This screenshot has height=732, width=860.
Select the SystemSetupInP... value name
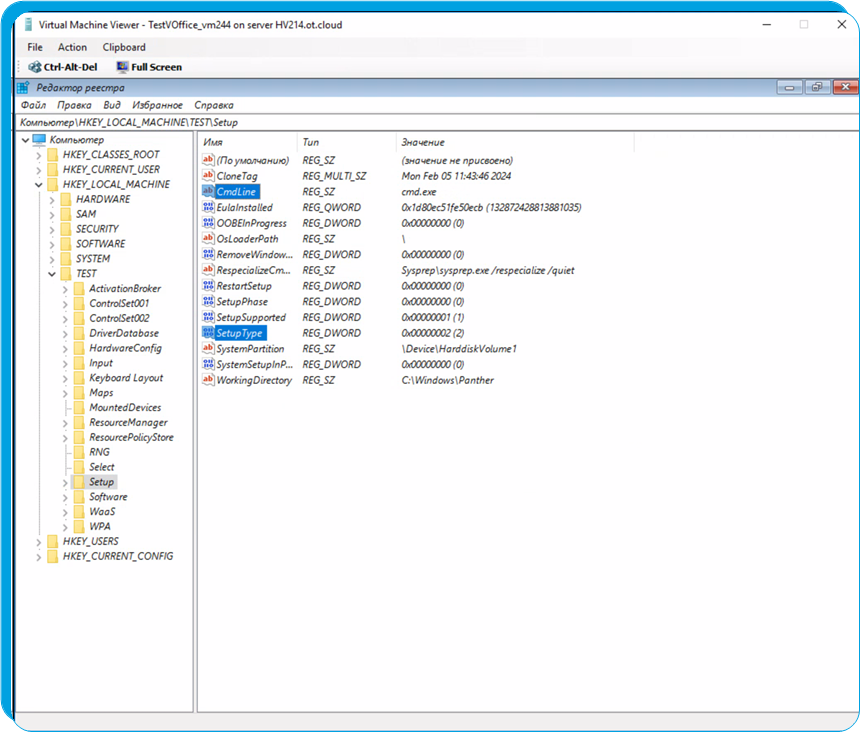(x=254, y=365)
